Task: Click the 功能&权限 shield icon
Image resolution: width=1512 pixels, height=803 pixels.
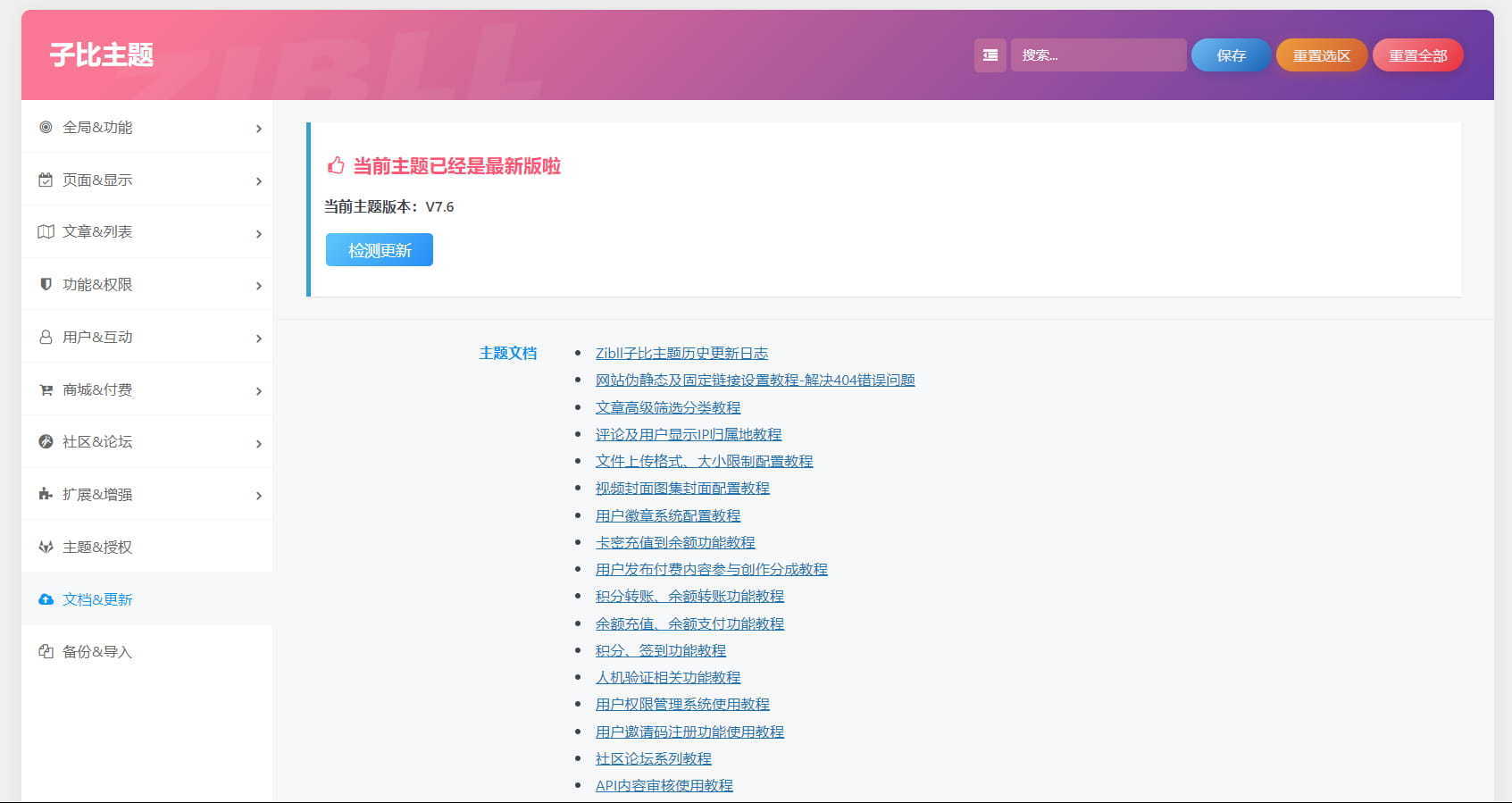Action: coord(46,284)
